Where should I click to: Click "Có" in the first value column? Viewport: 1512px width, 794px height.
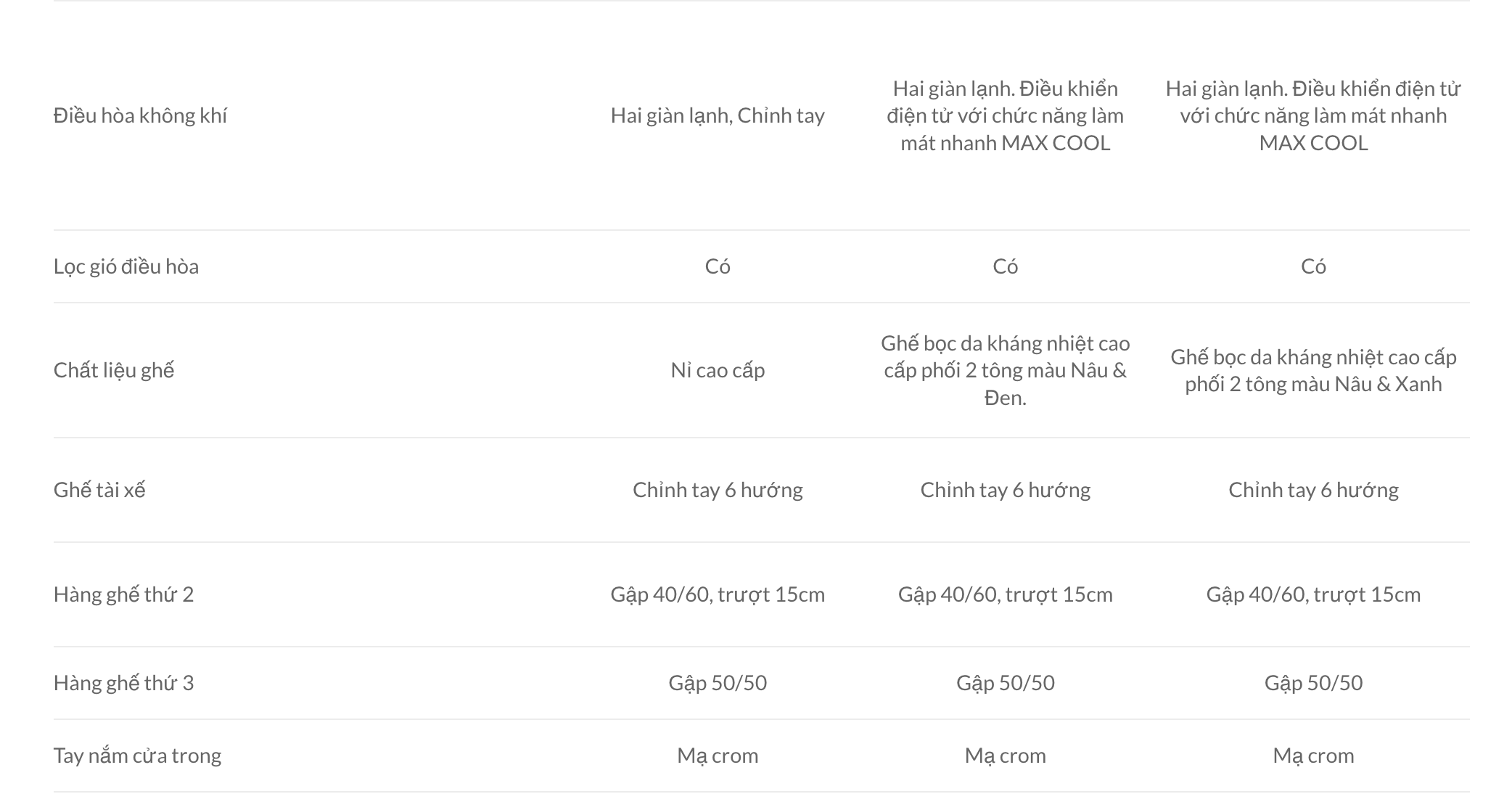pyautogui.click(x=718, y=266)
